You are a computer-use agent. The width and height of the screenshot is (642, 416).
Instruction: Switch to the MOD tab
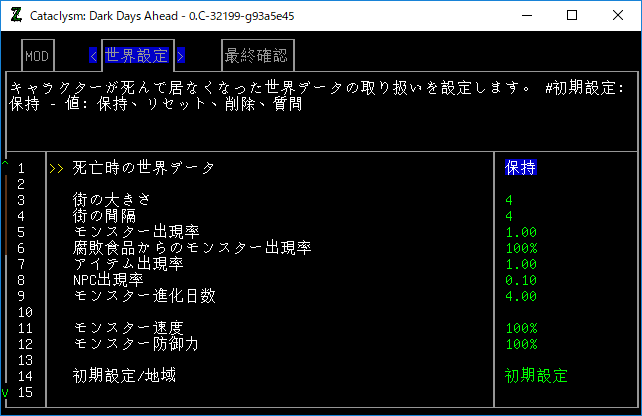coord(36,56)
